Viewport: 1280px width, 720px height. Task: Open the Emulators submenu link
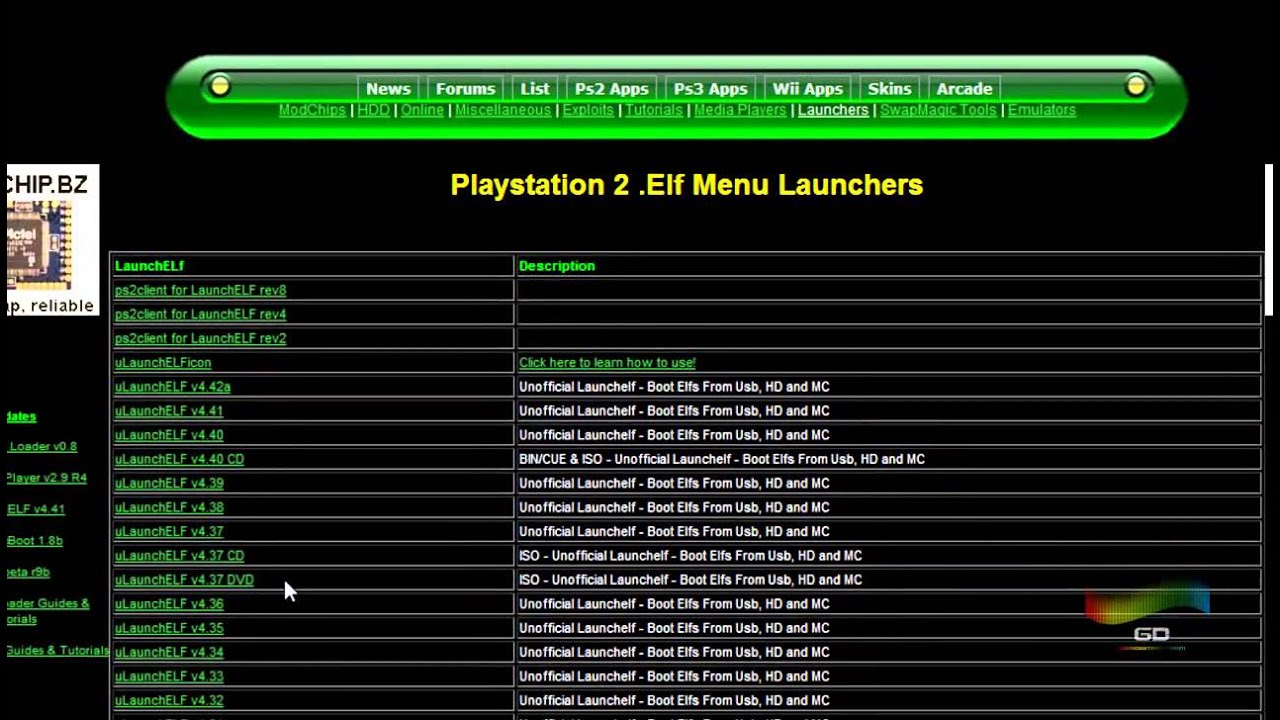coord(1042,110)
